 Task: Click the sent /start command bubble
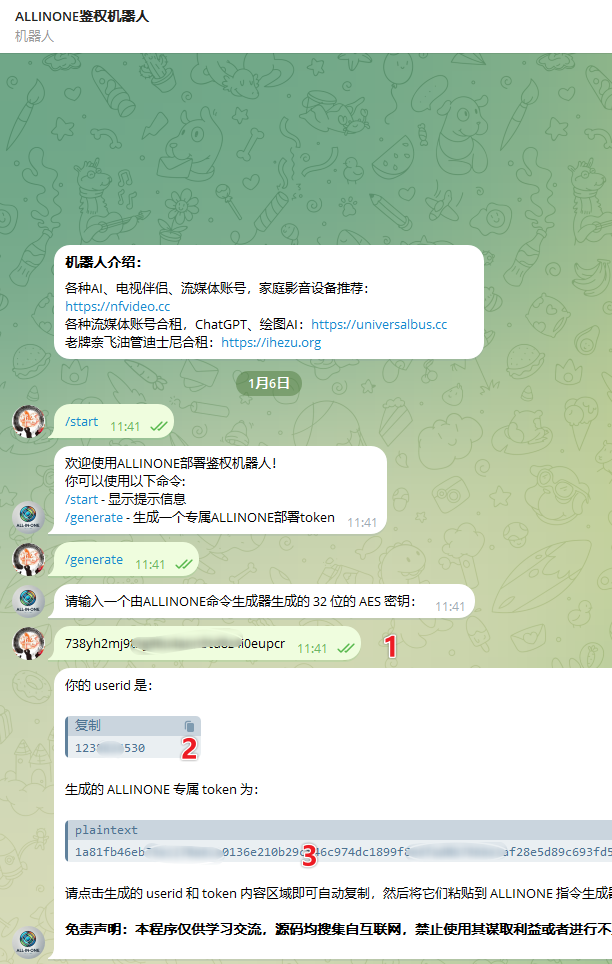coord(111,422)
